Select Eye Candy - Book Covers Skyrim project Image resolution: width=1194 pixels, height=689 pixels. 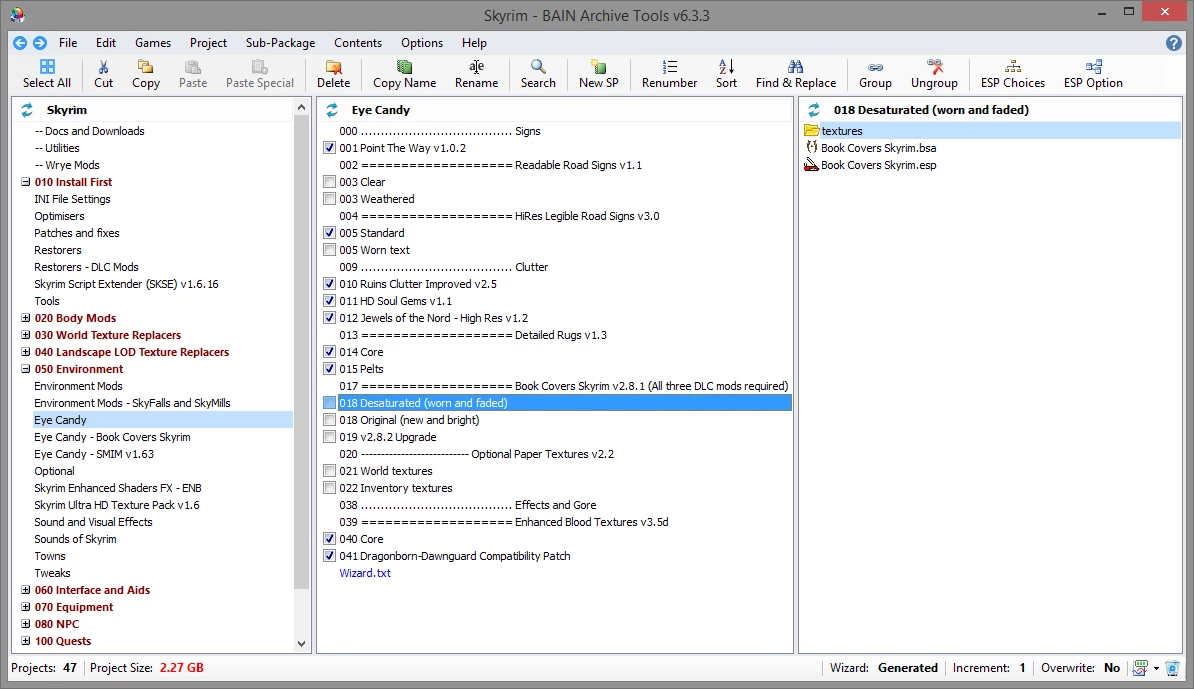pos(112,437)
